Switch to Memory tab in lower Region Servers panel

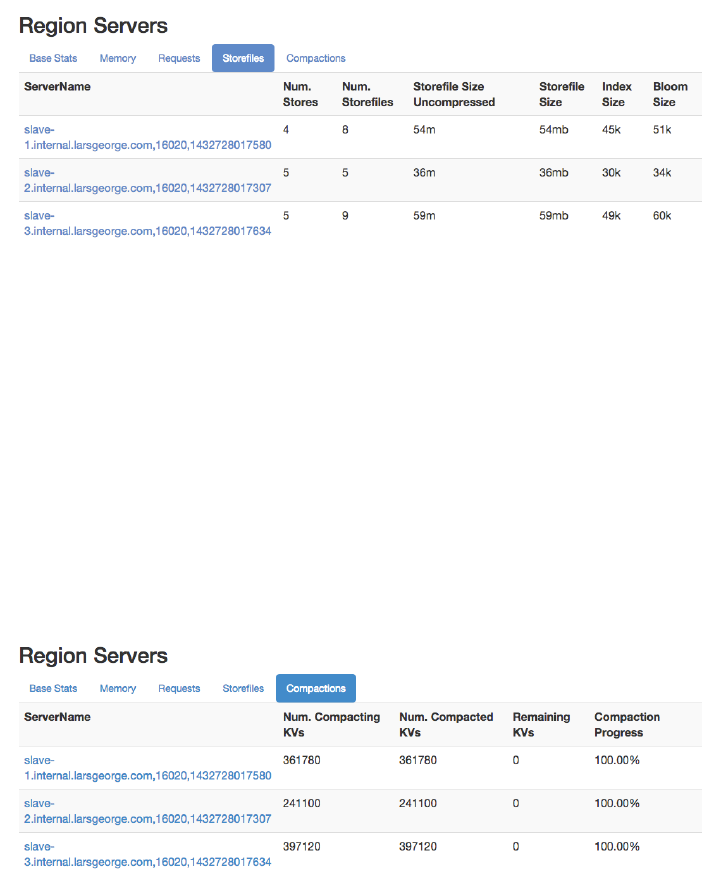coord(118,688)
